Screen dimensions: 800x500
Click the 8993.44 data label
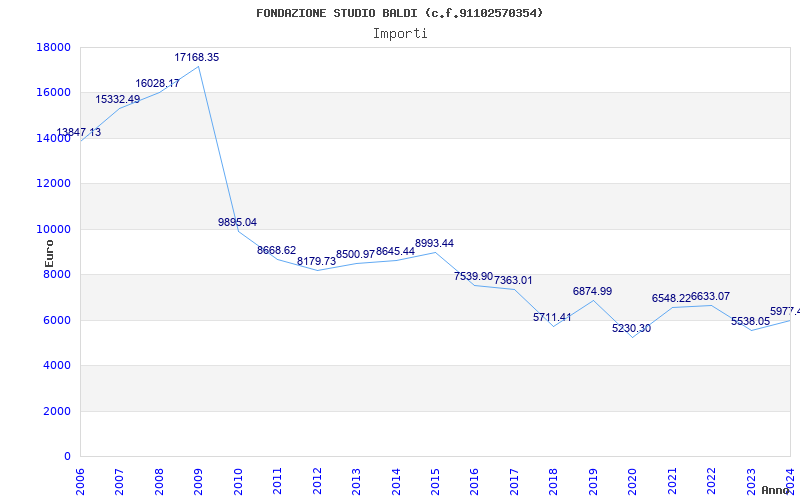(434, 244)
